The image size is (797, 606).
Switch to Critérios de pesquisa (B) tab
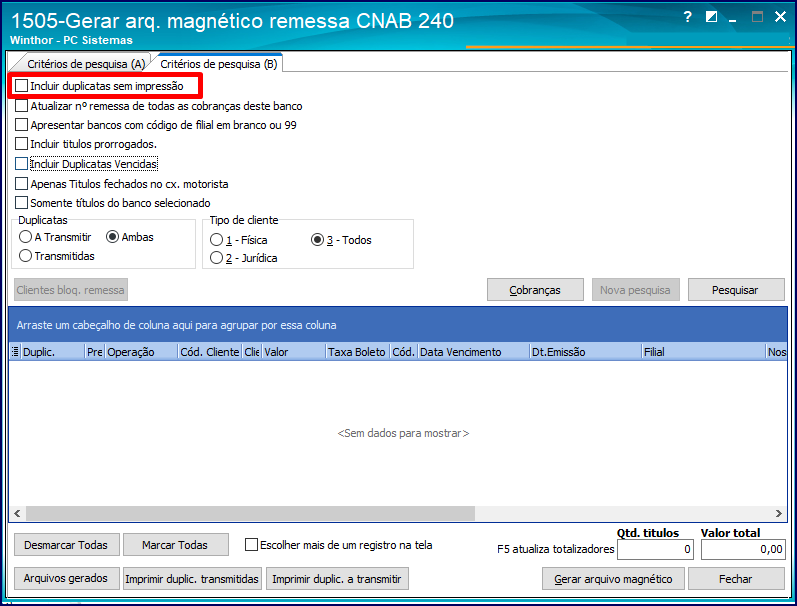coord(219,64)
